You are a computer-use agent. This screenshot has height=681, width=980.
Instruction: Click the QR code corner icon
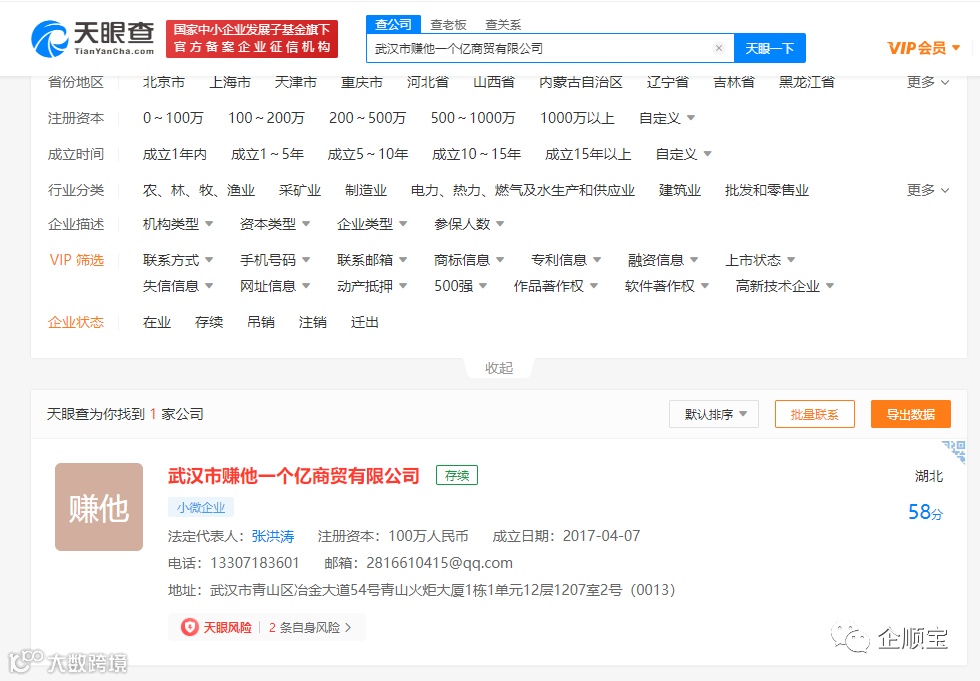click(x=954, y=451)
